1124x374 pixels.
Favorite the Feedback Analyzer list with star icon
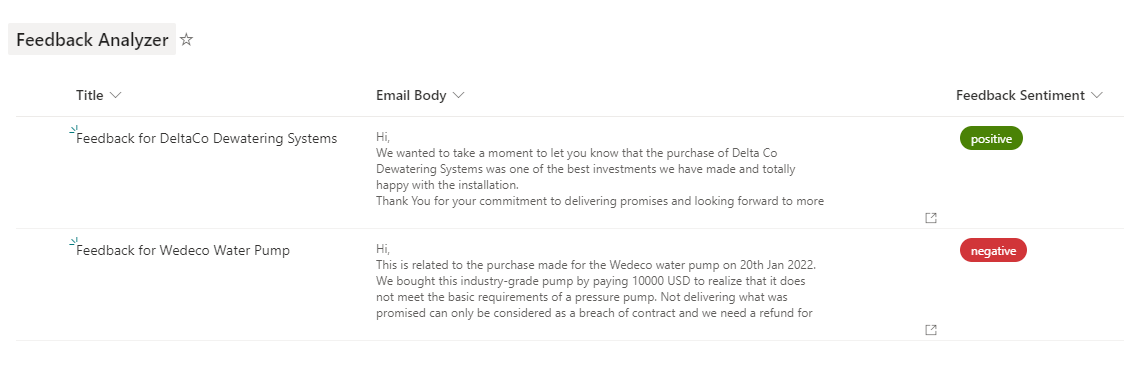point(186,39)
